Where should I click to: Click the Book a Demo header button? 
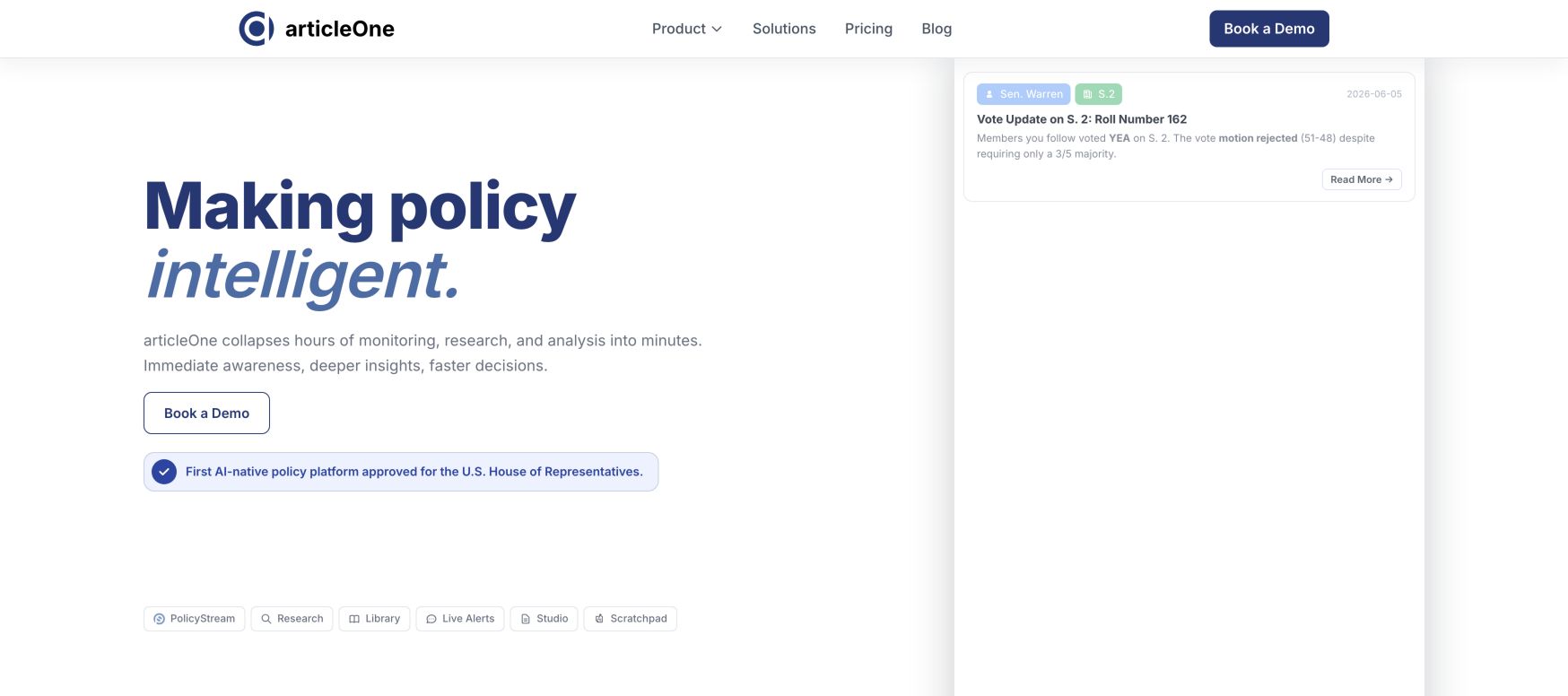1269,29
